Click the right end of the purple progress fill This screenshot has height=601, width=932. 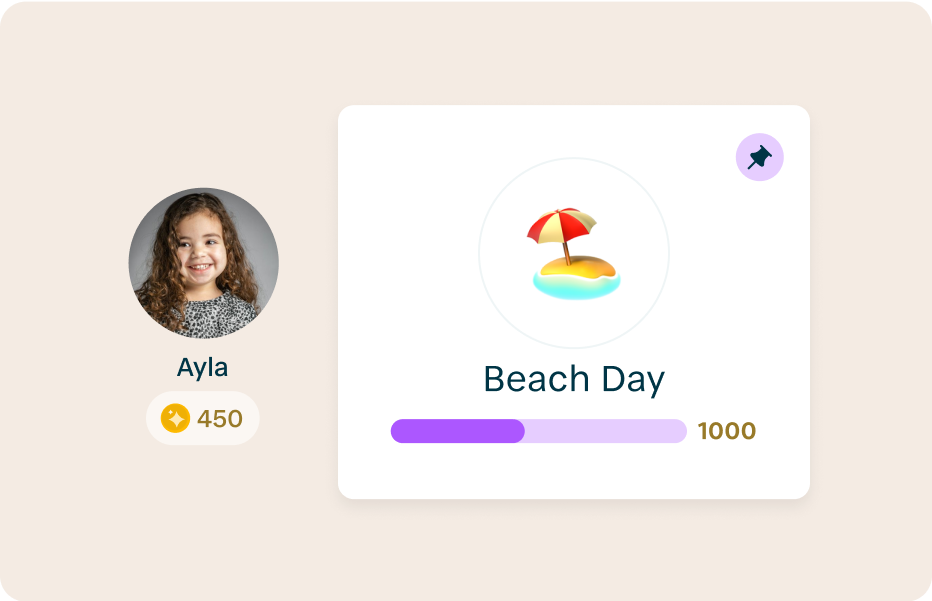click(x=519, y=431)
